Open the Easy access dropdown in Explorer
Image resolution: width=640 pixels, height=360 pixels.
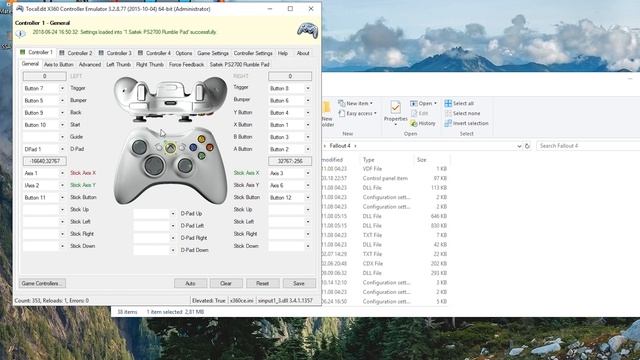[357, 113]
